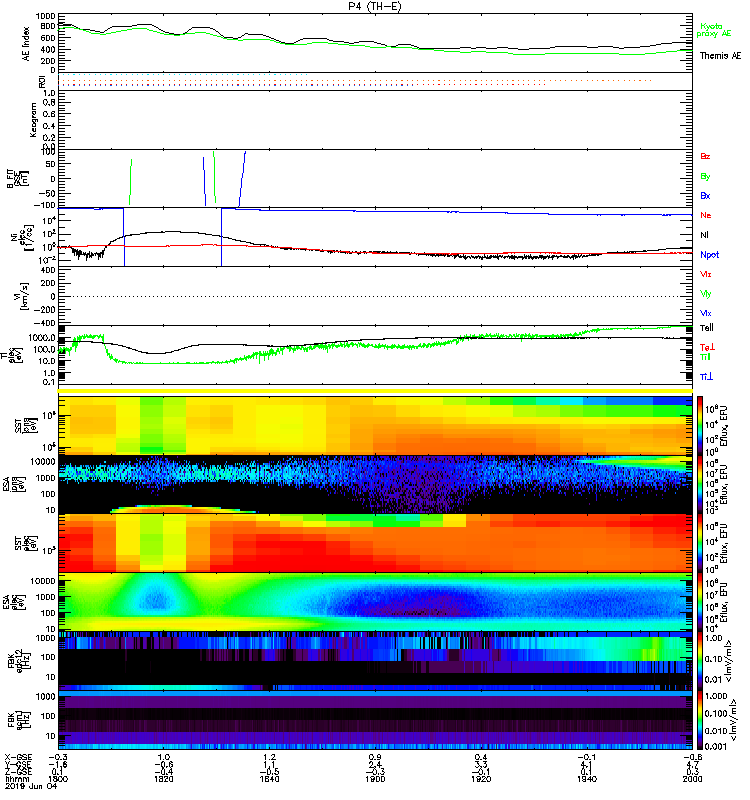Viewport: 750px width, 800px height.
Task: Click the 1920 time tick label
Action: click(x=481, y=779)
